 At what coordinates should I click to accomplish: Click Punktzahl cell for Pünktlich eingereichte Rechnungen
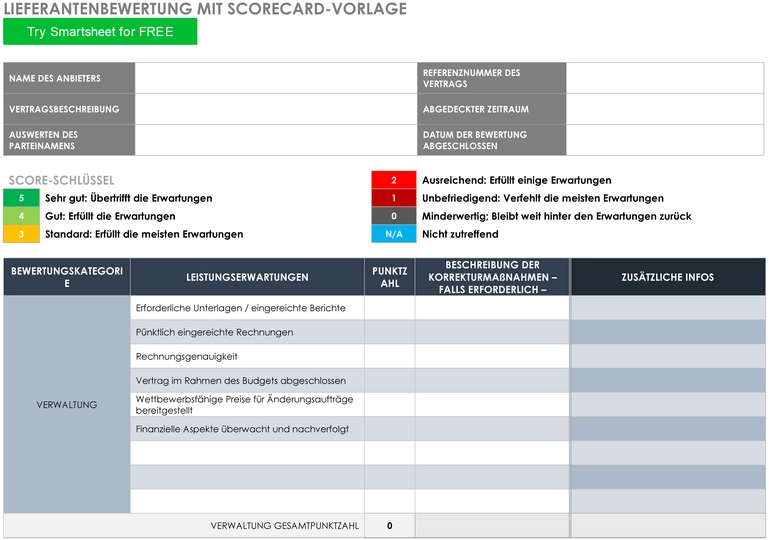tap(390, 332)
